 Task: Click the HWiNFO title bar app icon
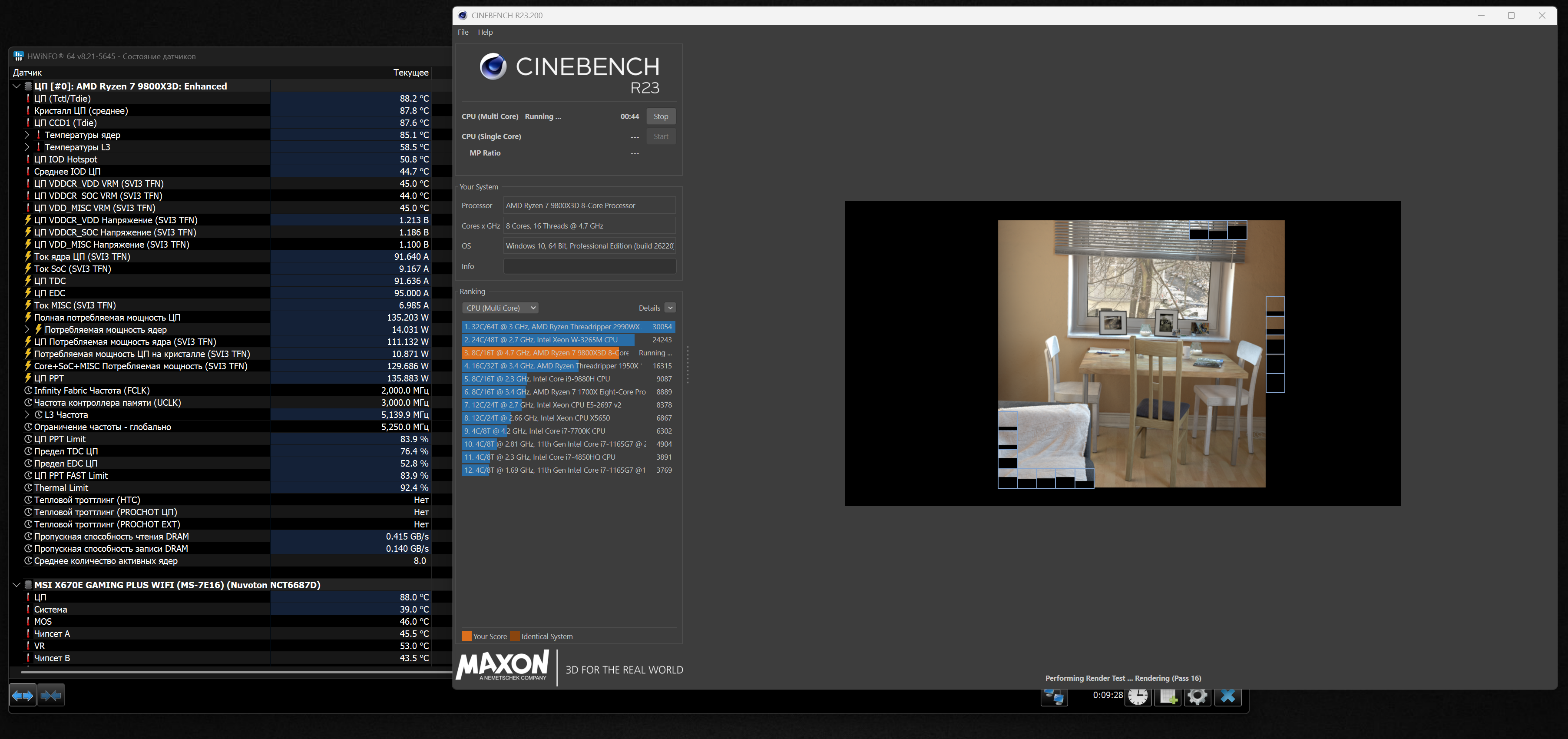[18, 56]
